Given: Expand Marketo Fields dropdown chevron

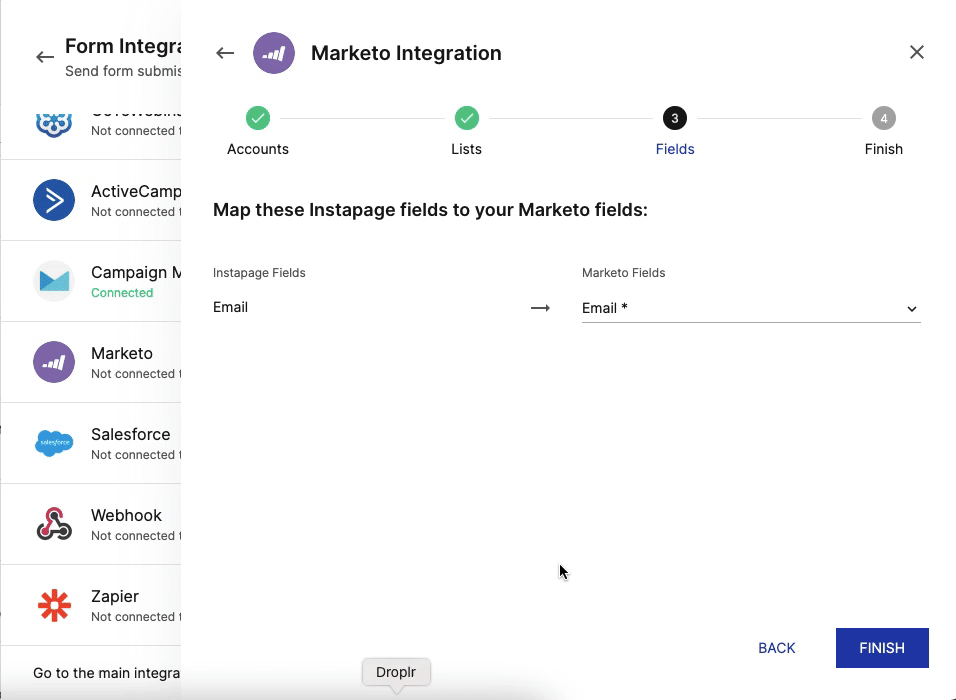Looking at the screenshot, I should pos(911,309).
